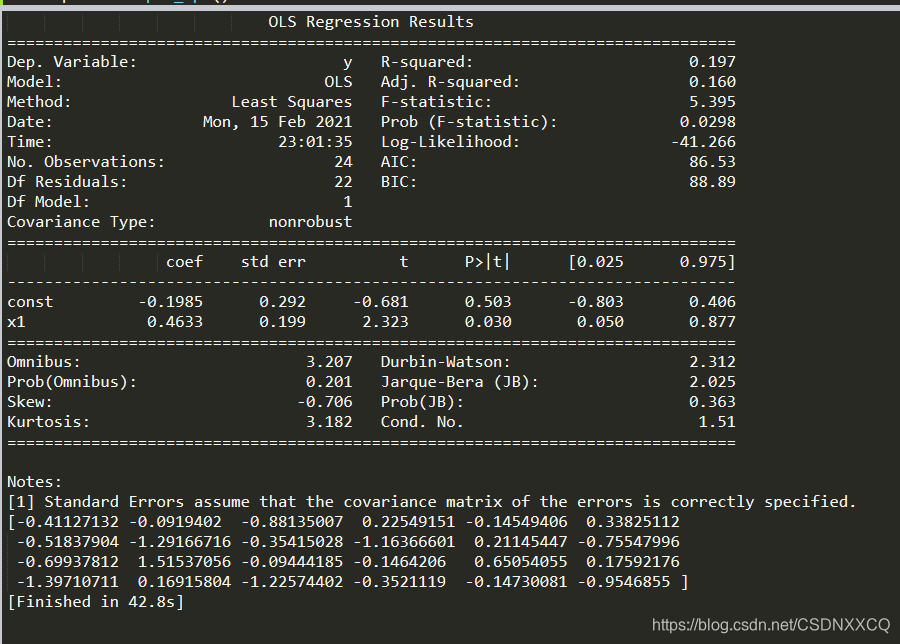Click the Df Residuals value 22
Image resolution: width=900 pixels, height=644 pixels.
click(x=343, y=182)
